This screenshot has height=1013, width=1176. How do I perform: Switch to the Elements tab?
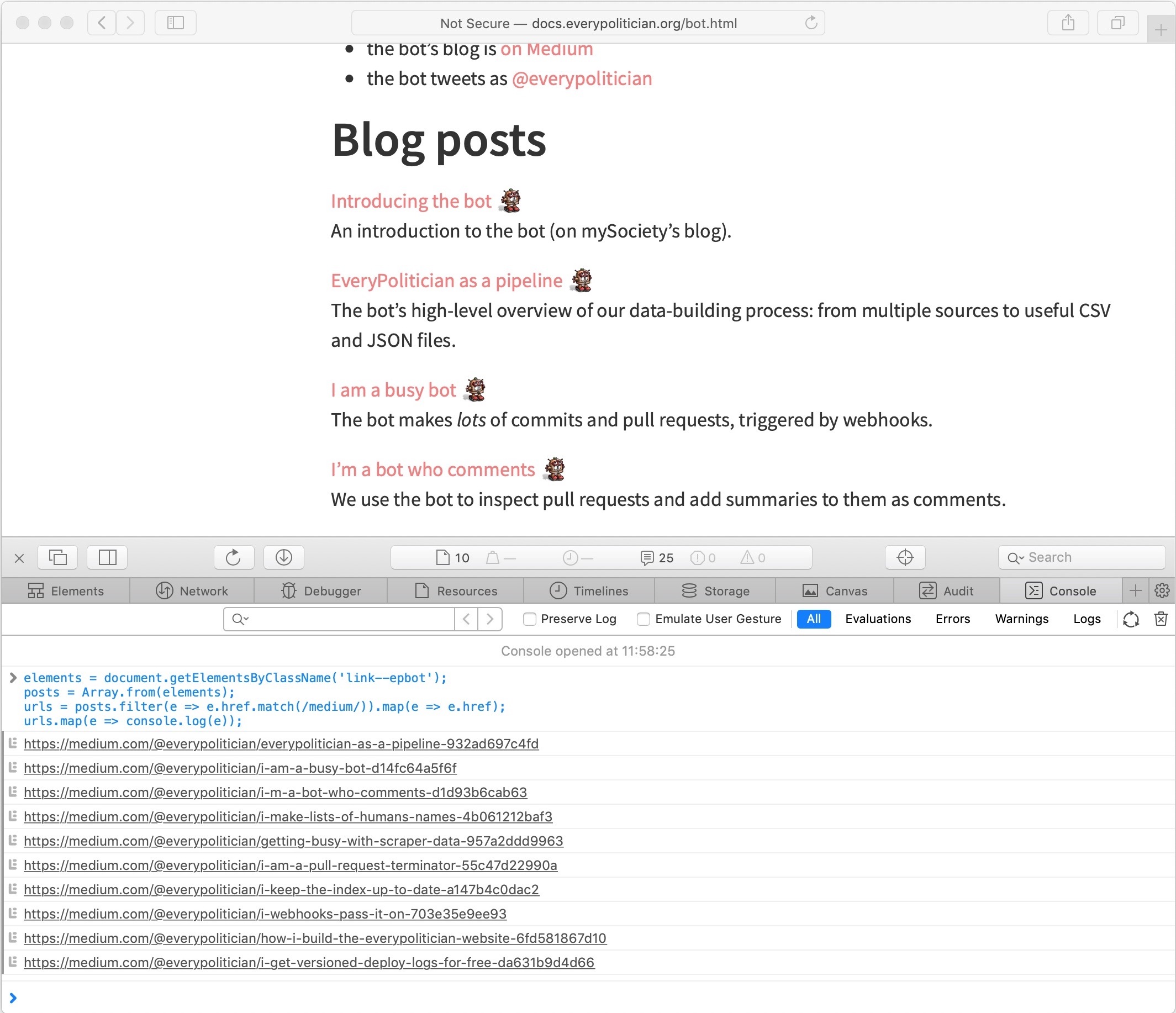click(66, 591)
